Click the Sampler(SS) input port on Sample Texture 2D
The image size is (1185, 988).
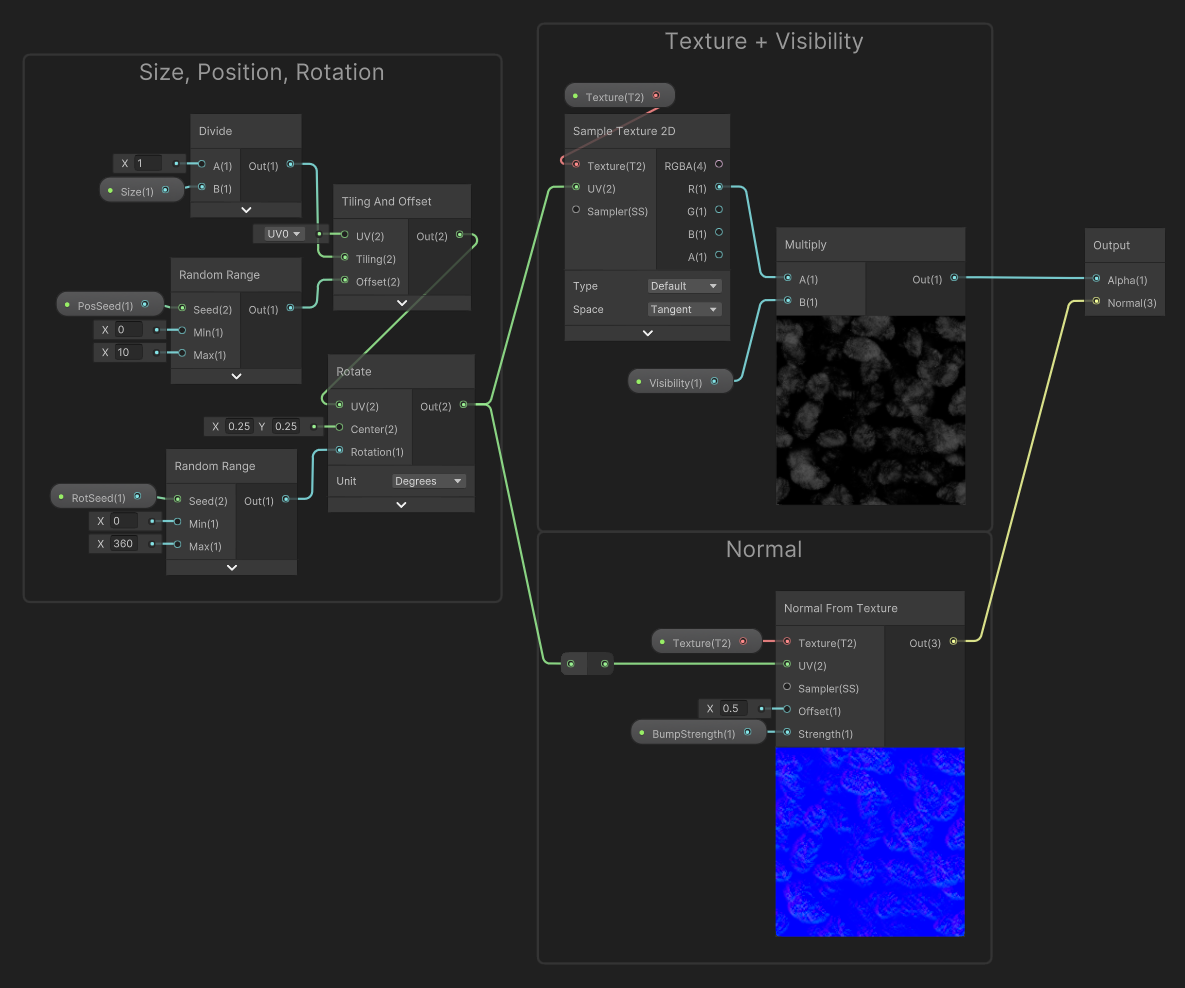pos(576,211)
